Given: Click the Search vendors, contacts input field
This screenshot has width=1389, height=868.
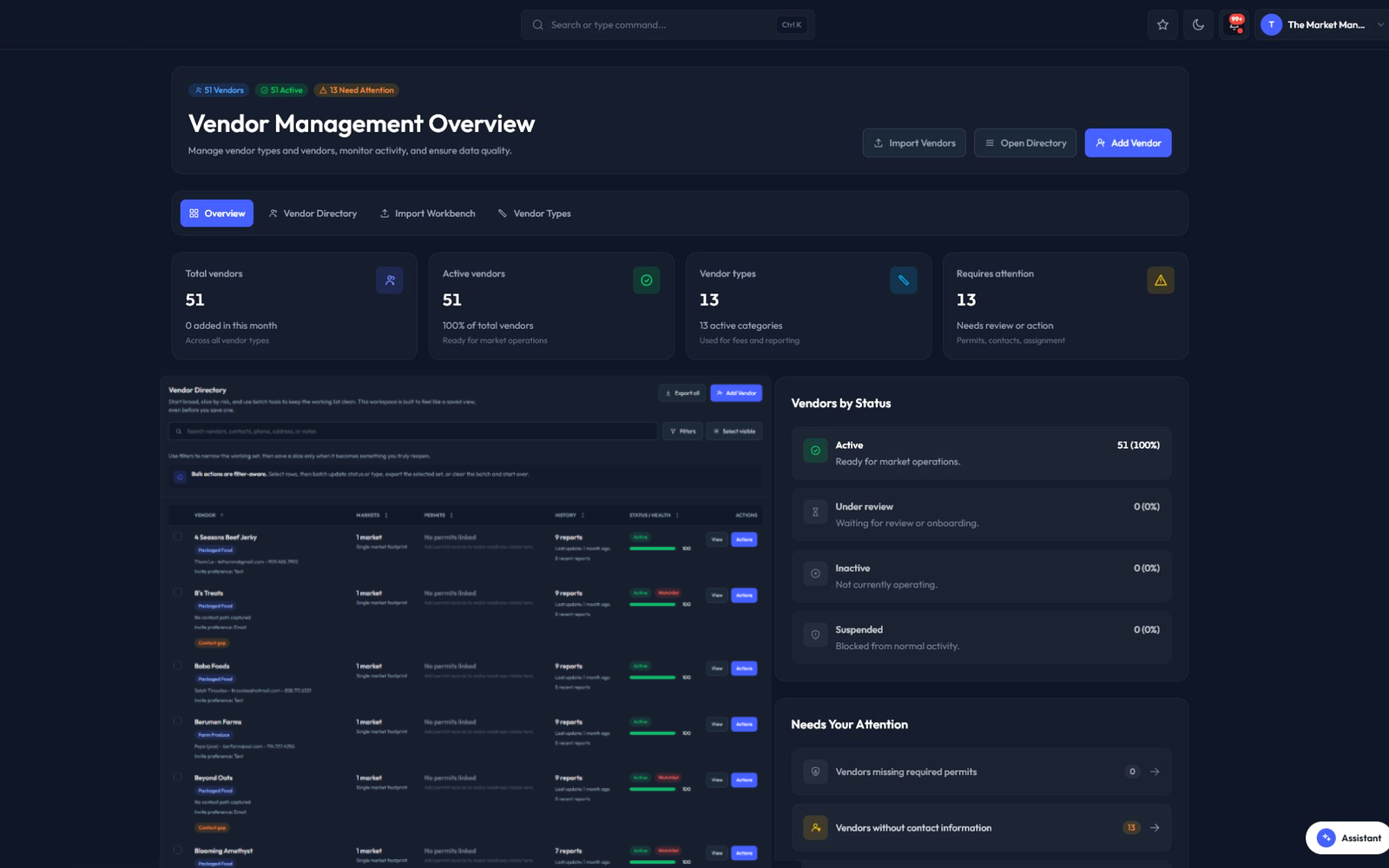Looking at the screenshot, I should coord(412,431).
